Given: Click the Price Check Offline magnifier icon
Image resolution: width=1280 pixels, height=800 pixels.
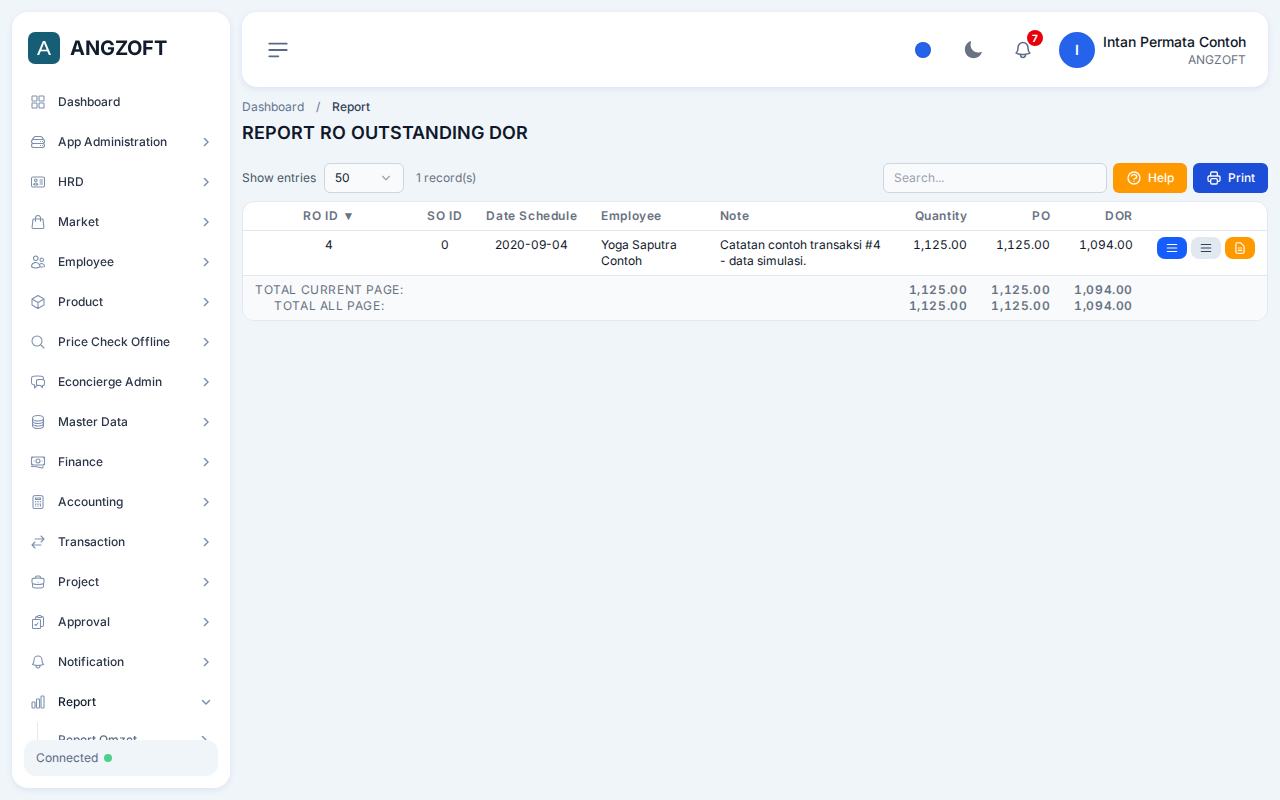Looking at the screenshot, I should (x=38, y=342).
